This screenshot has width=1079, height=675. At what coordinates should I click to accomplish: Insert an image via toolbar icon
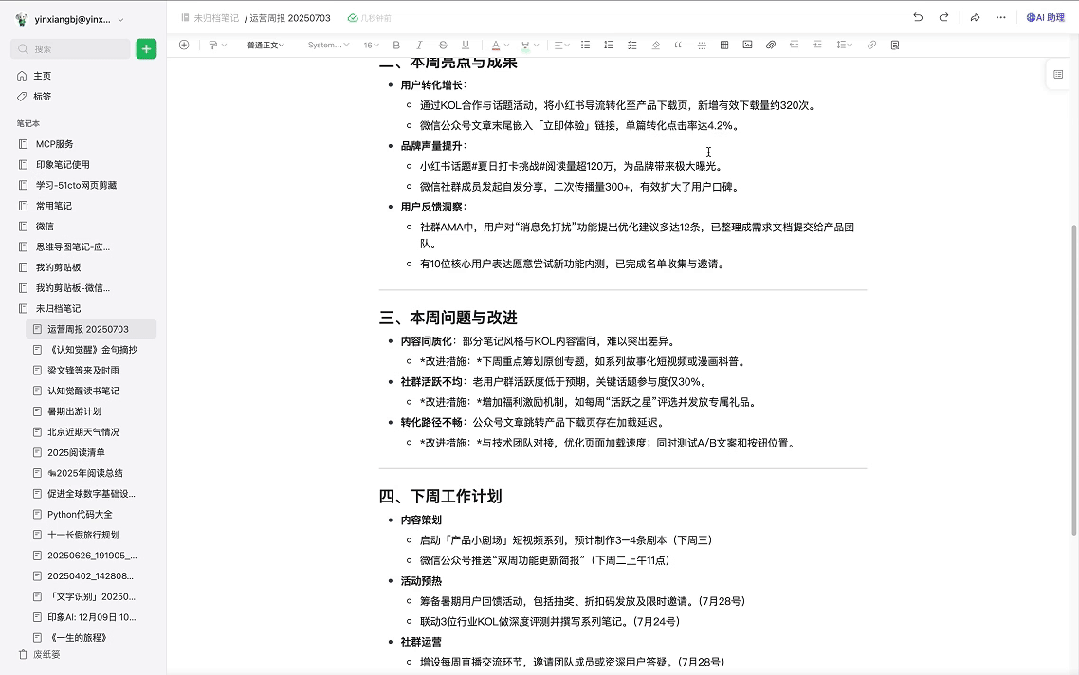[747, 45]
